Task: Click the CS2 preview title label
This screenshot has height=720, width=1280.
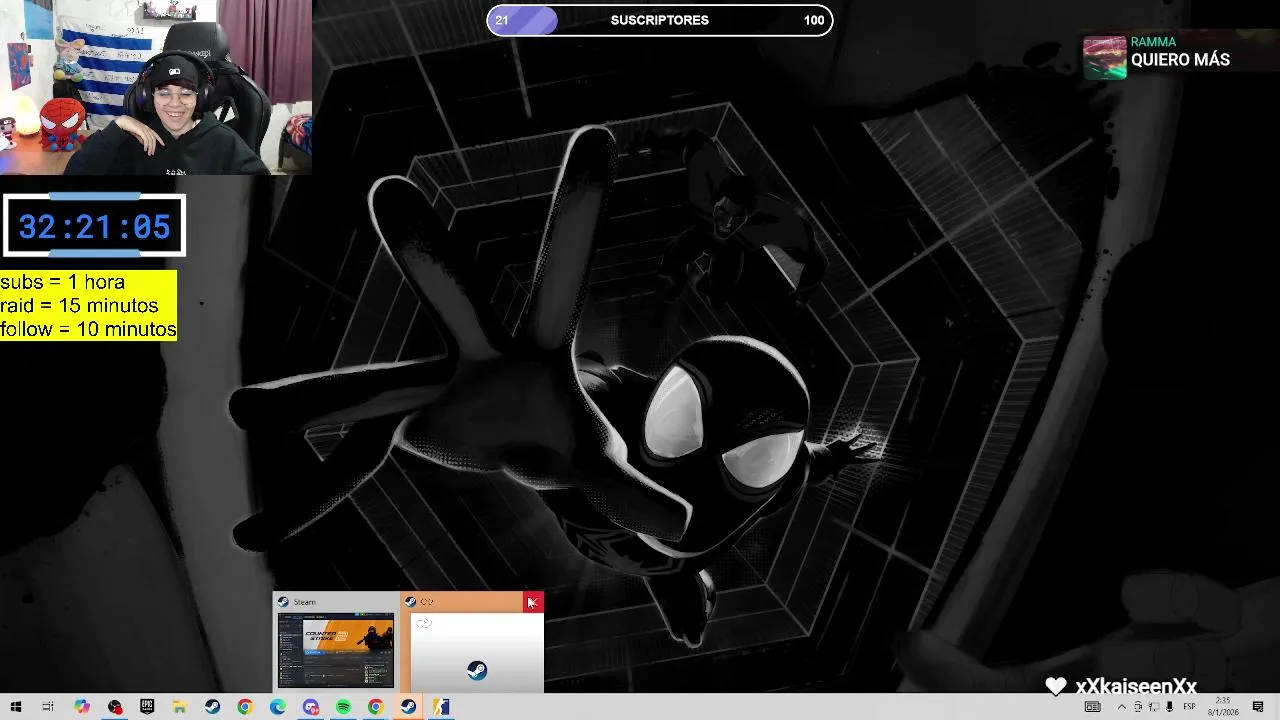Action: (x=427, y=602)
